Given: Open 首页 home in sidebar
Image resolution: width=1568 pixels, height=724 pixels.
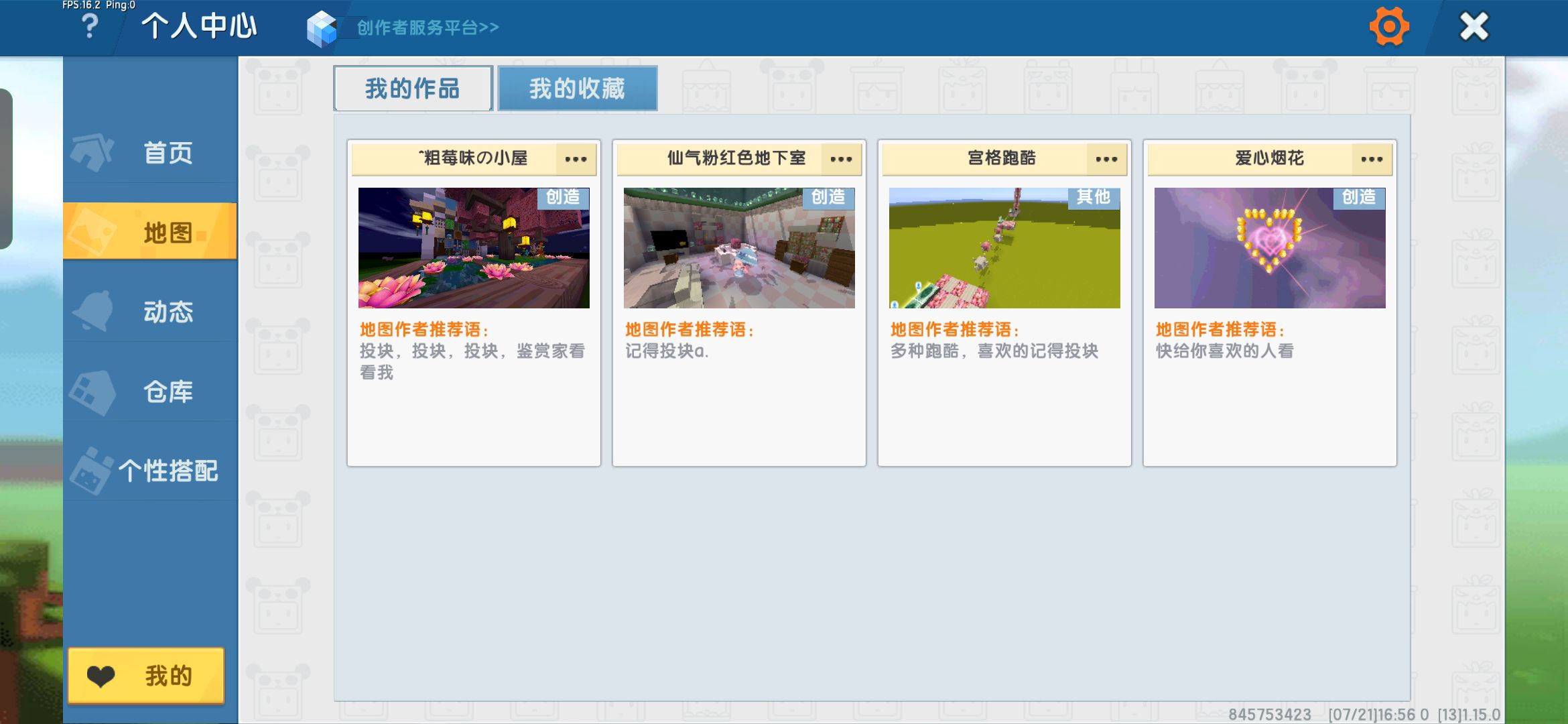Looking at the screenshot, I should [151, 153].
